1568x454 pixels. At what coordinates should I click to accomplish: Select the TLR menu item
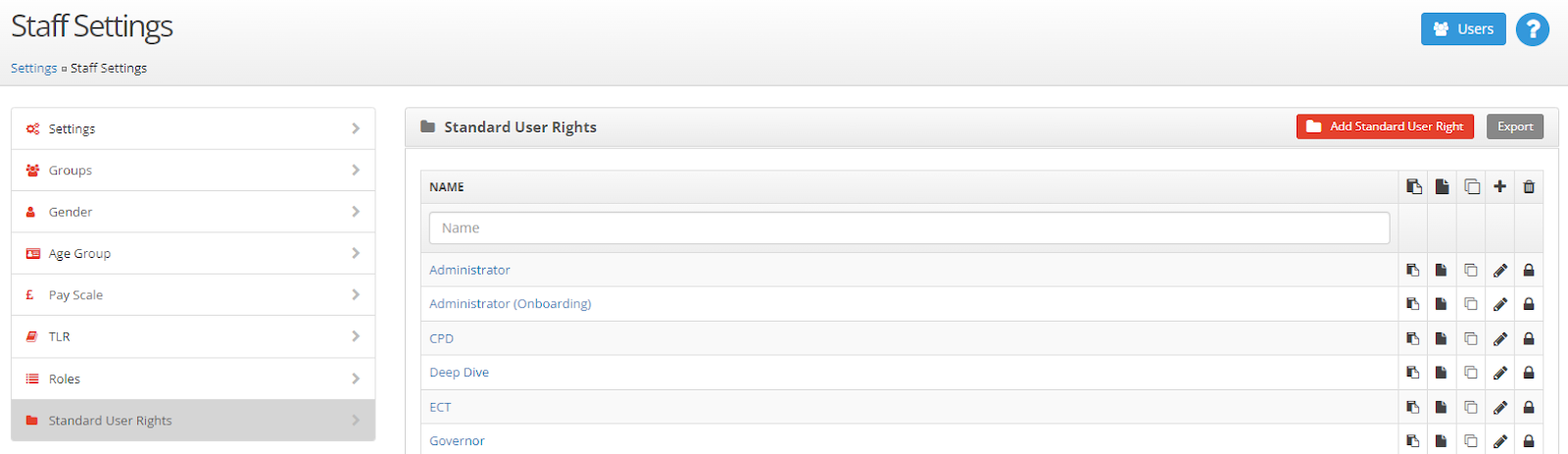(x=60, y=336)
